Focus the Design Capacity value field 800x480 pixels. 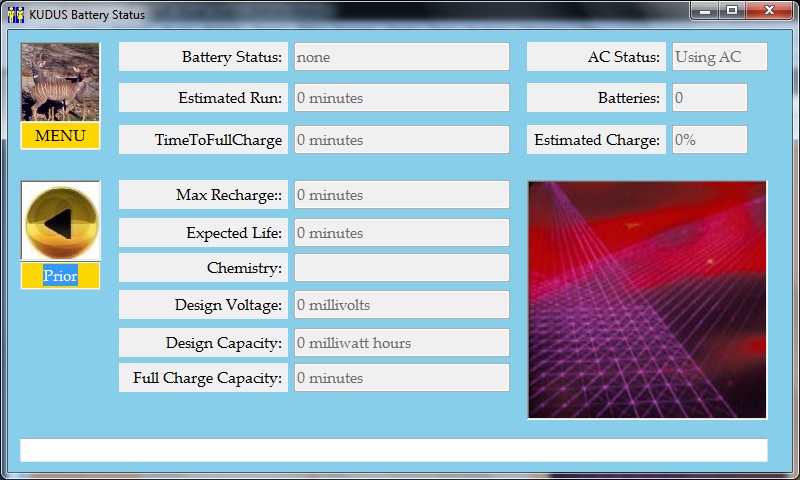[x=401, y=343]
